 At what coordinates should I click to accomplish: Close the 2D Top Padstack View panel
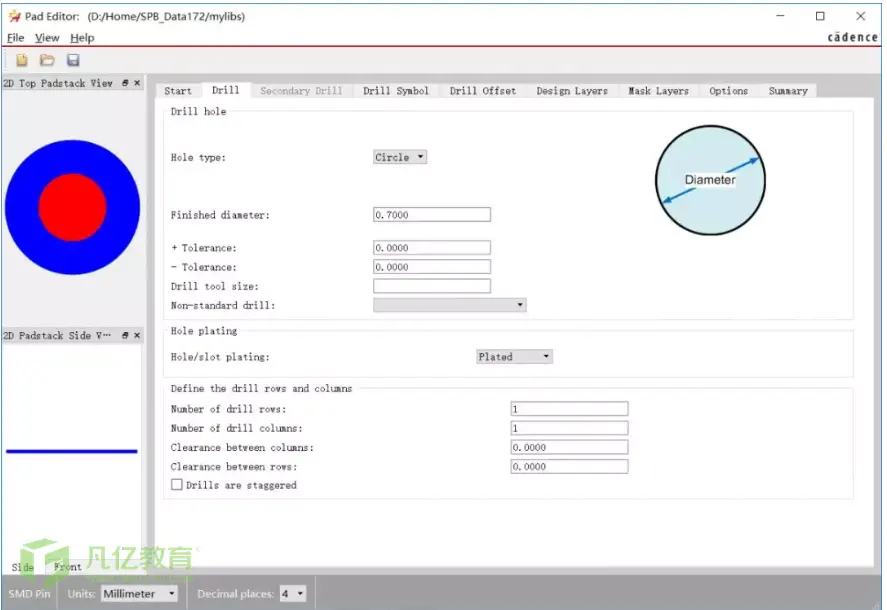pos(137,83)
